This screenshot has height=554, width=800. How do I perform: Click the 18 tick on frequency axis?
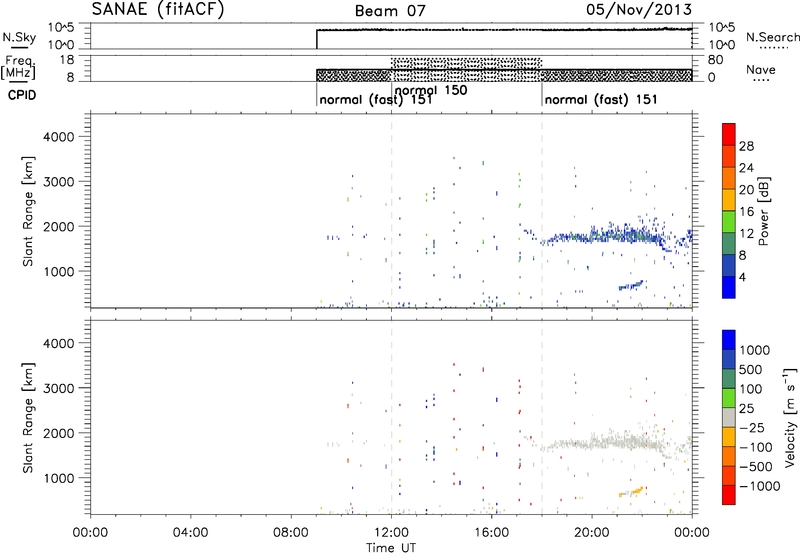point(67,60)
